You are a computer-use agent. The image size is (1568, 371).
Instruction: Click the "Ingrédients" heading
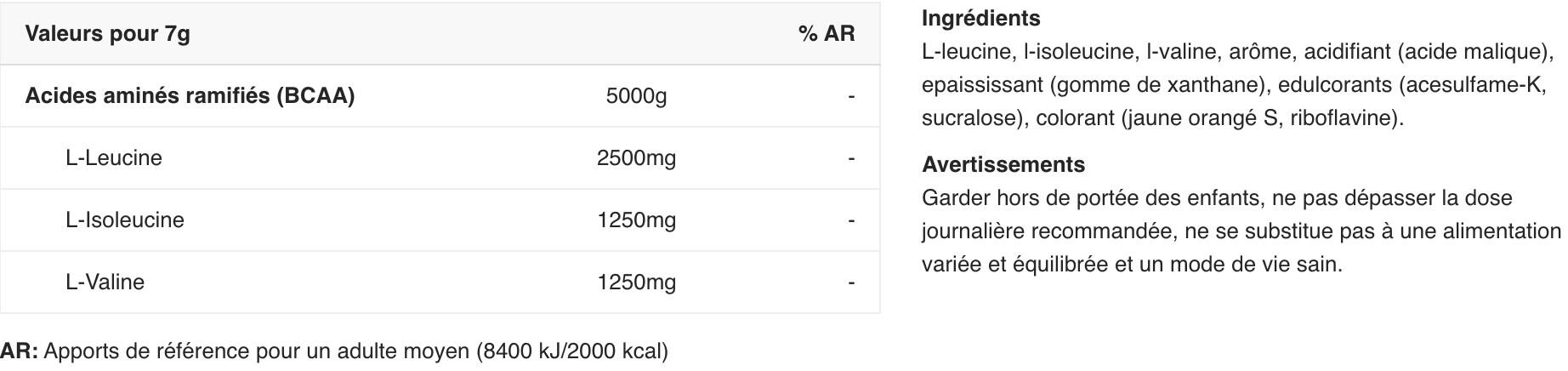tap(980, 18)
